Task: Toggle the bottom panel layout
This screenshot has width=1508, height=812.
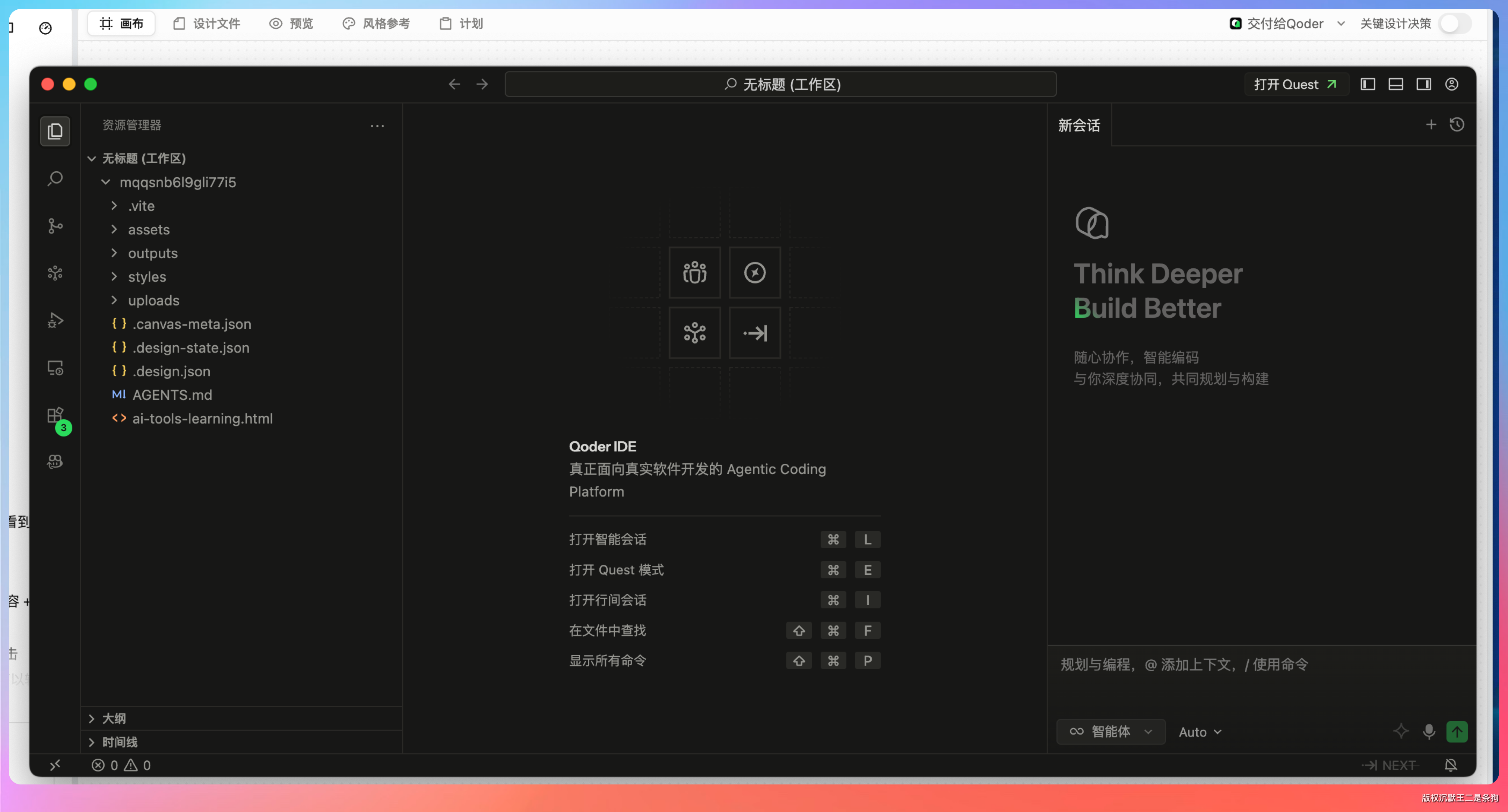Action: (1396, 84)
